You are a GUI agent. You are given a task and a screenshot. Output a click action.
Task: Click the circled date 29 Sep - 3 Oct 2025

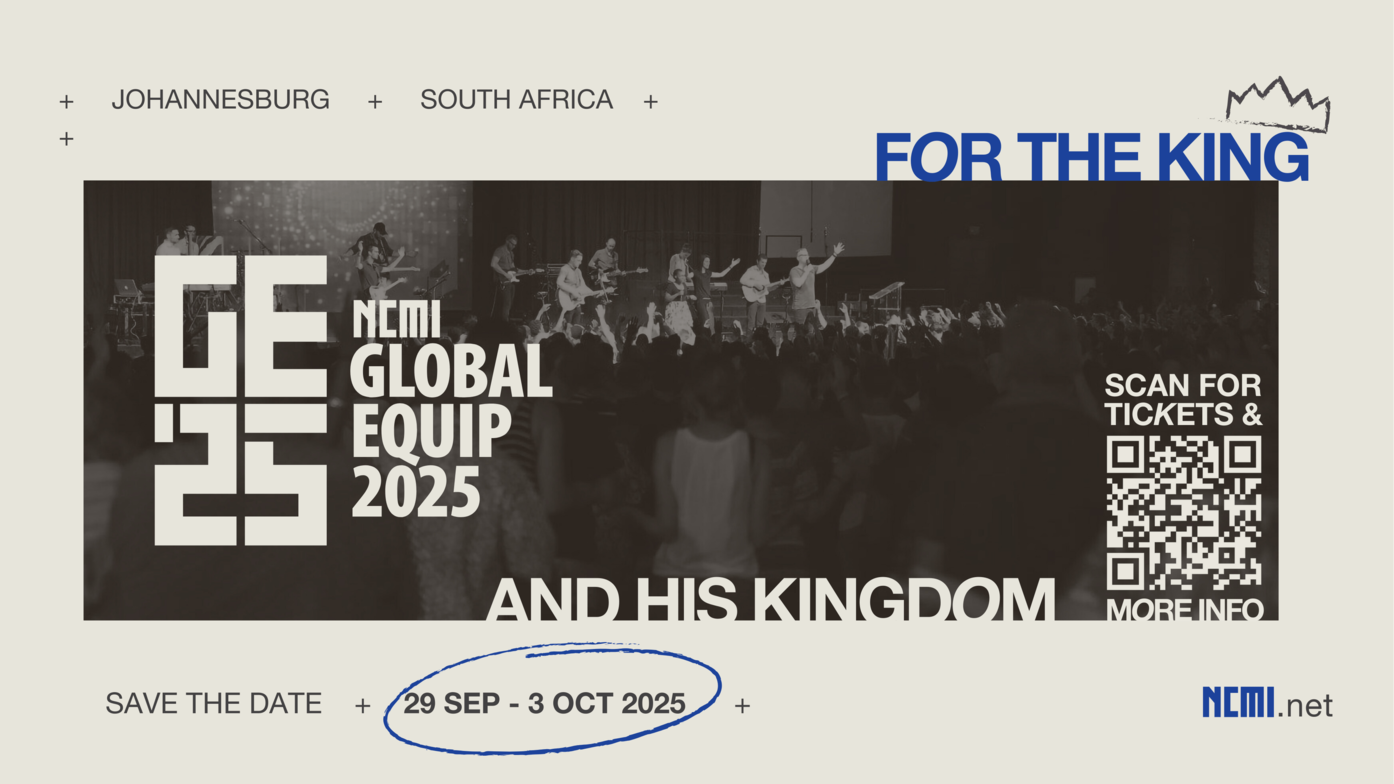pos(545,703)
